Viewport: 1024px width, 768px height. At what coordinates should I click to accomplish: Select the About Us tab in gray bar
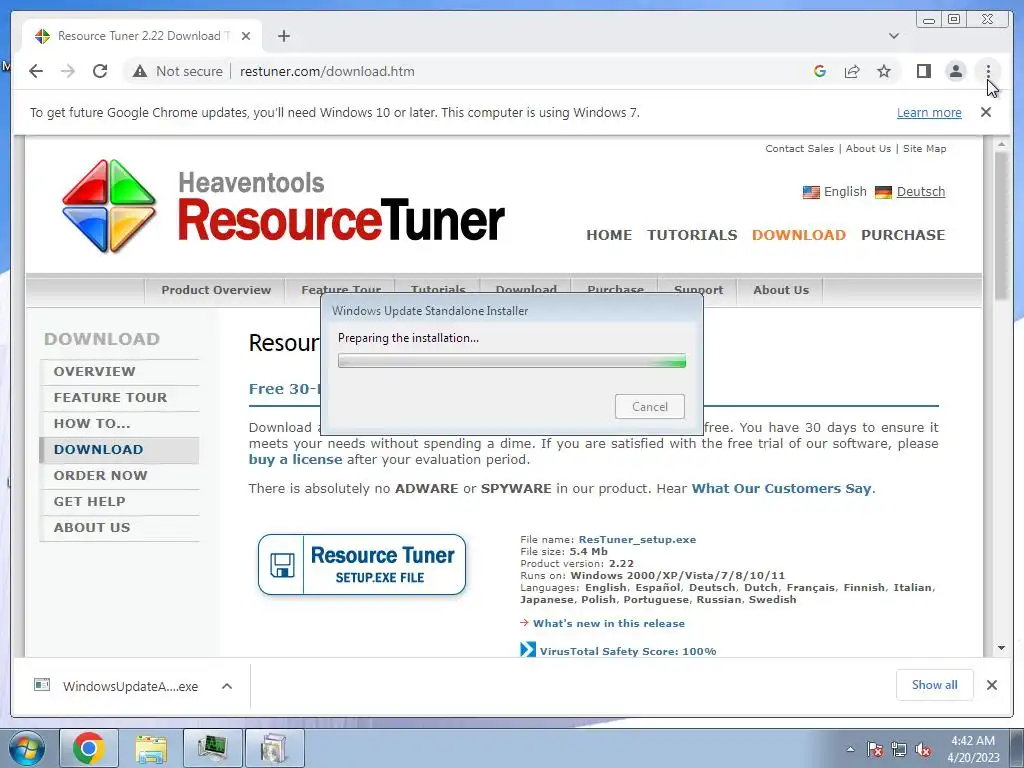[x=780, y=290]
